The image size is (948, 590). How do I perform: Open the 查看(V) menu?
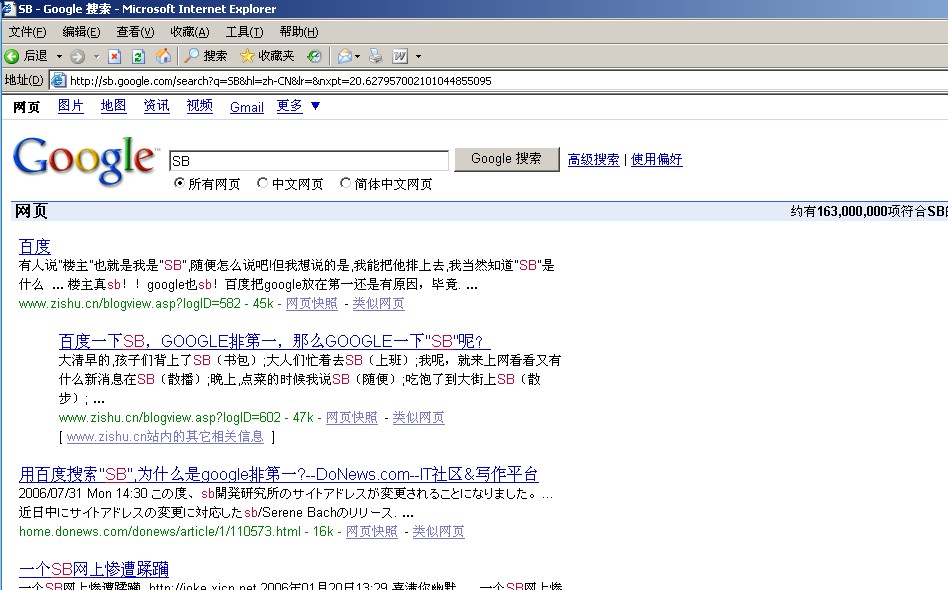point(135,32)
